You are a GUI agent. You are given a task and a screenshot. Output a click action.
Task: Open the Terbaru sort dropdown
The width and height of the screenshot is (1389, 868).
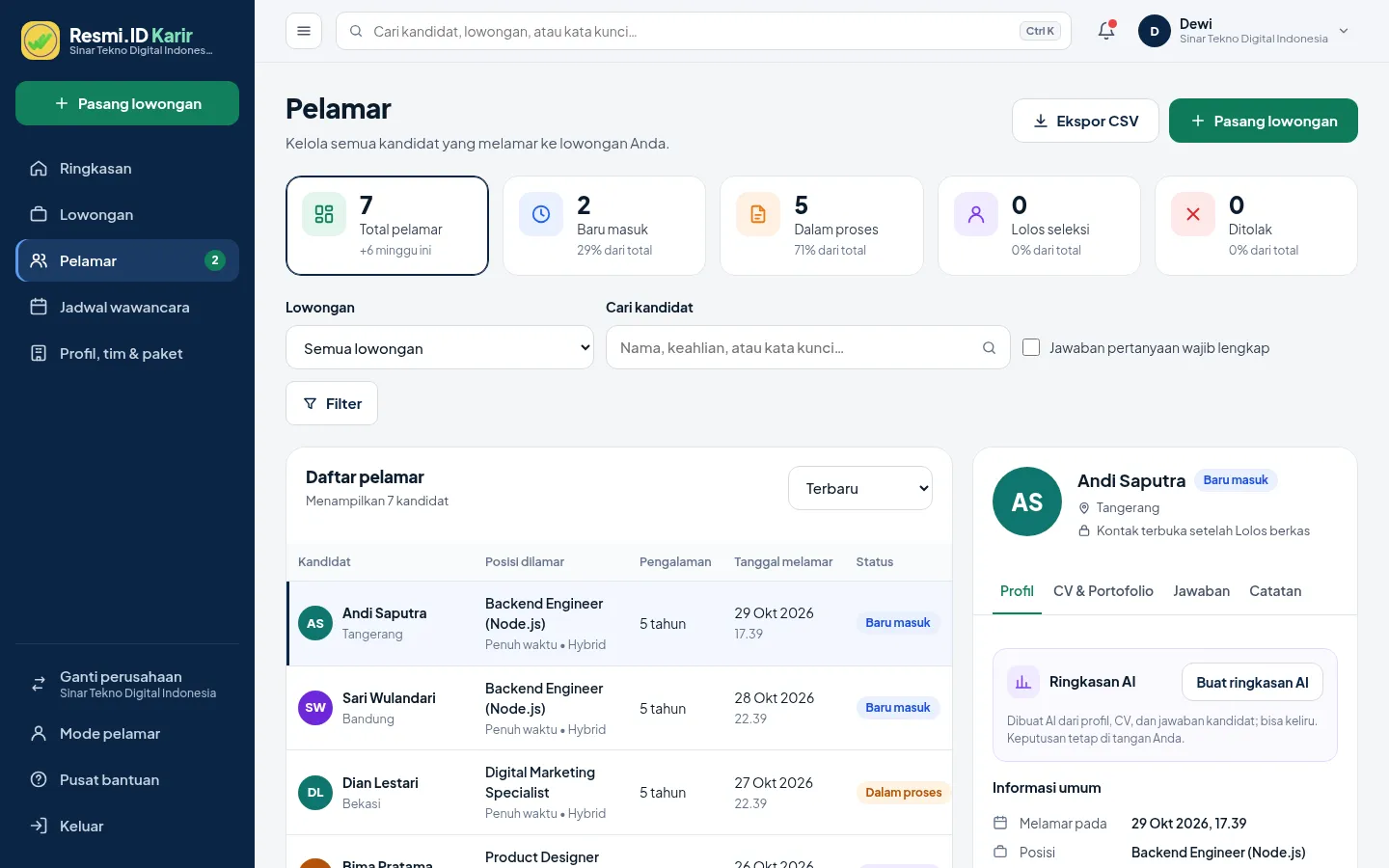click(860, 488)
